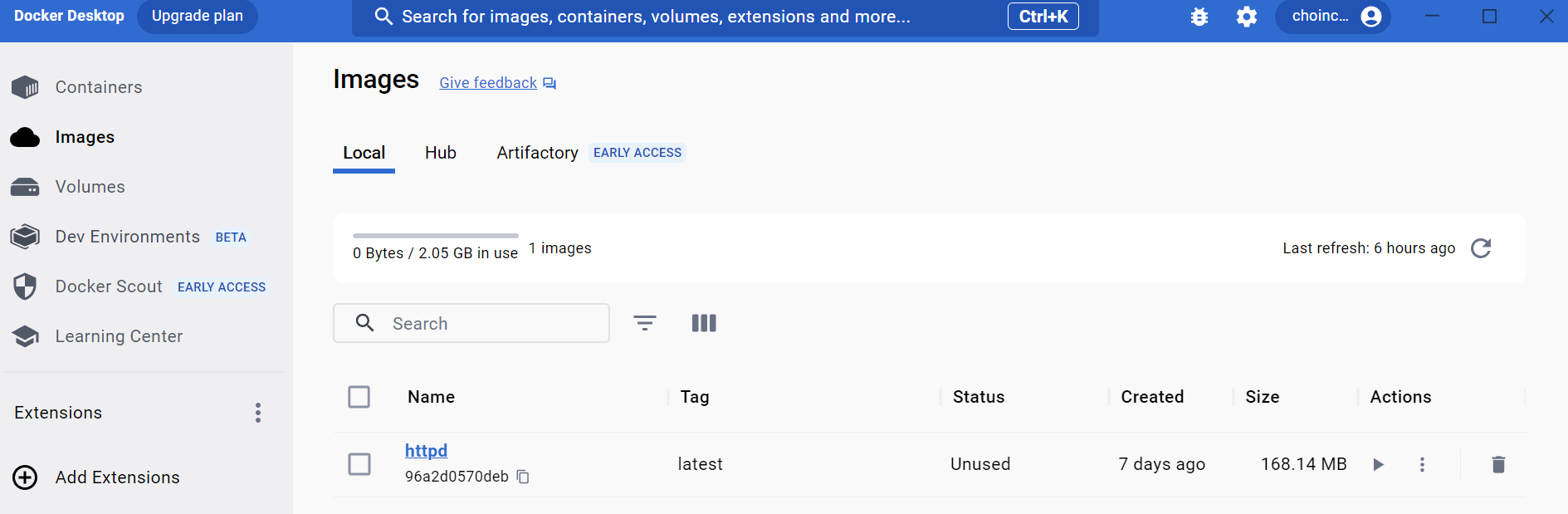Screen dimensions: 1568x514
Task: Open Learning Center in the sidebar
Action: click(119, 336)
